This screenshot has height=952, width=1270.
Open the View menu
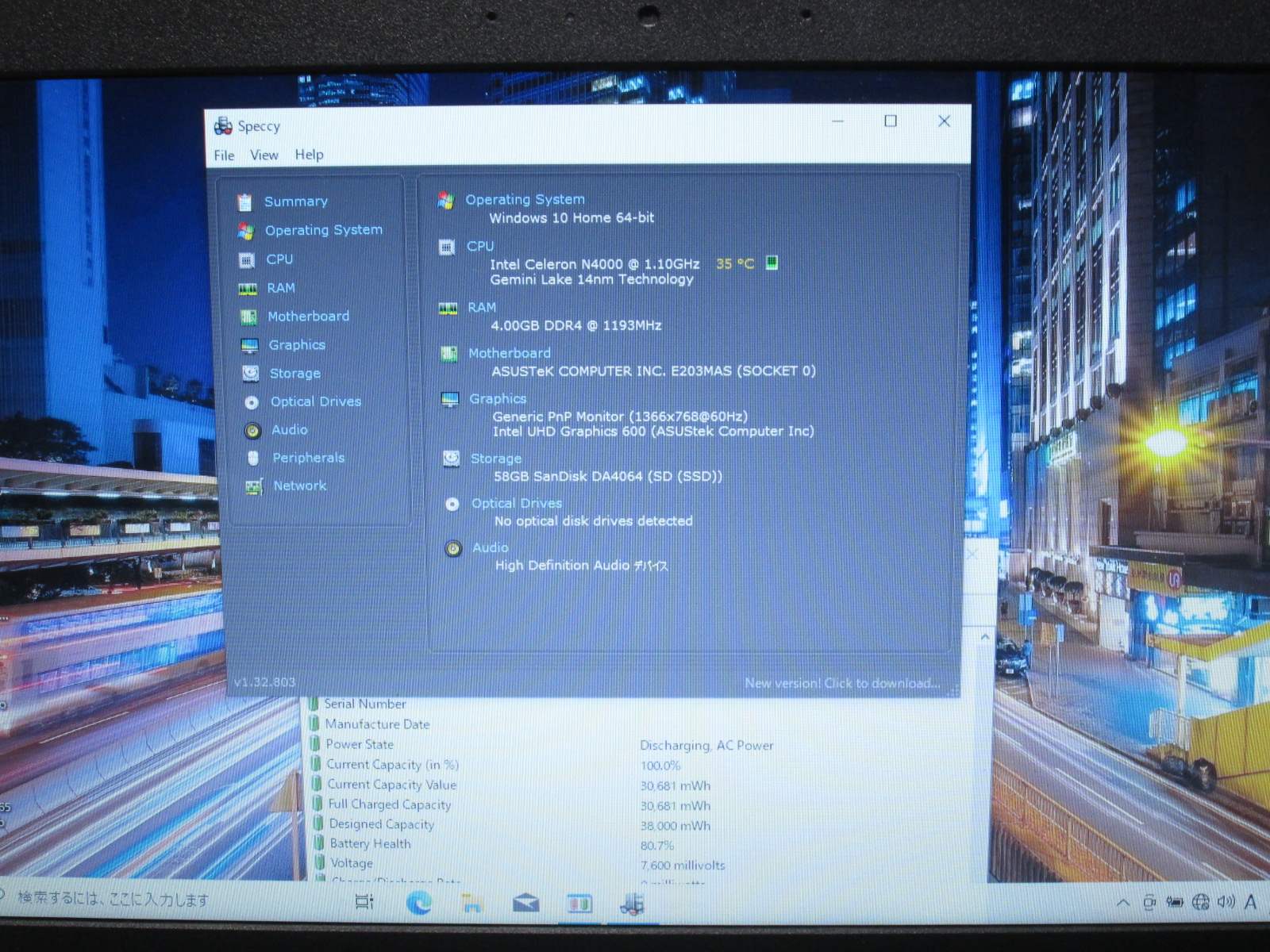(x=264, y=155)
